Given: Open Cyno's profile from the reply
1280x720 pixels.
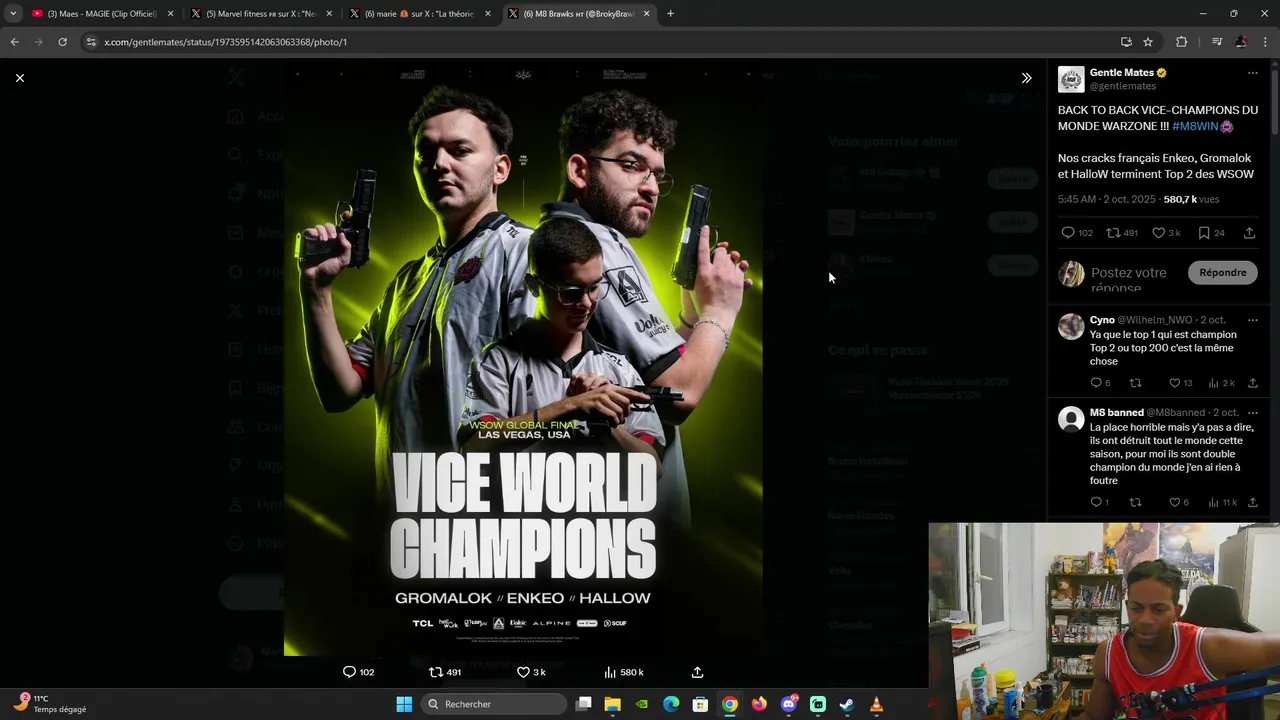Looking at the screenshot, I should [1102, 320].
